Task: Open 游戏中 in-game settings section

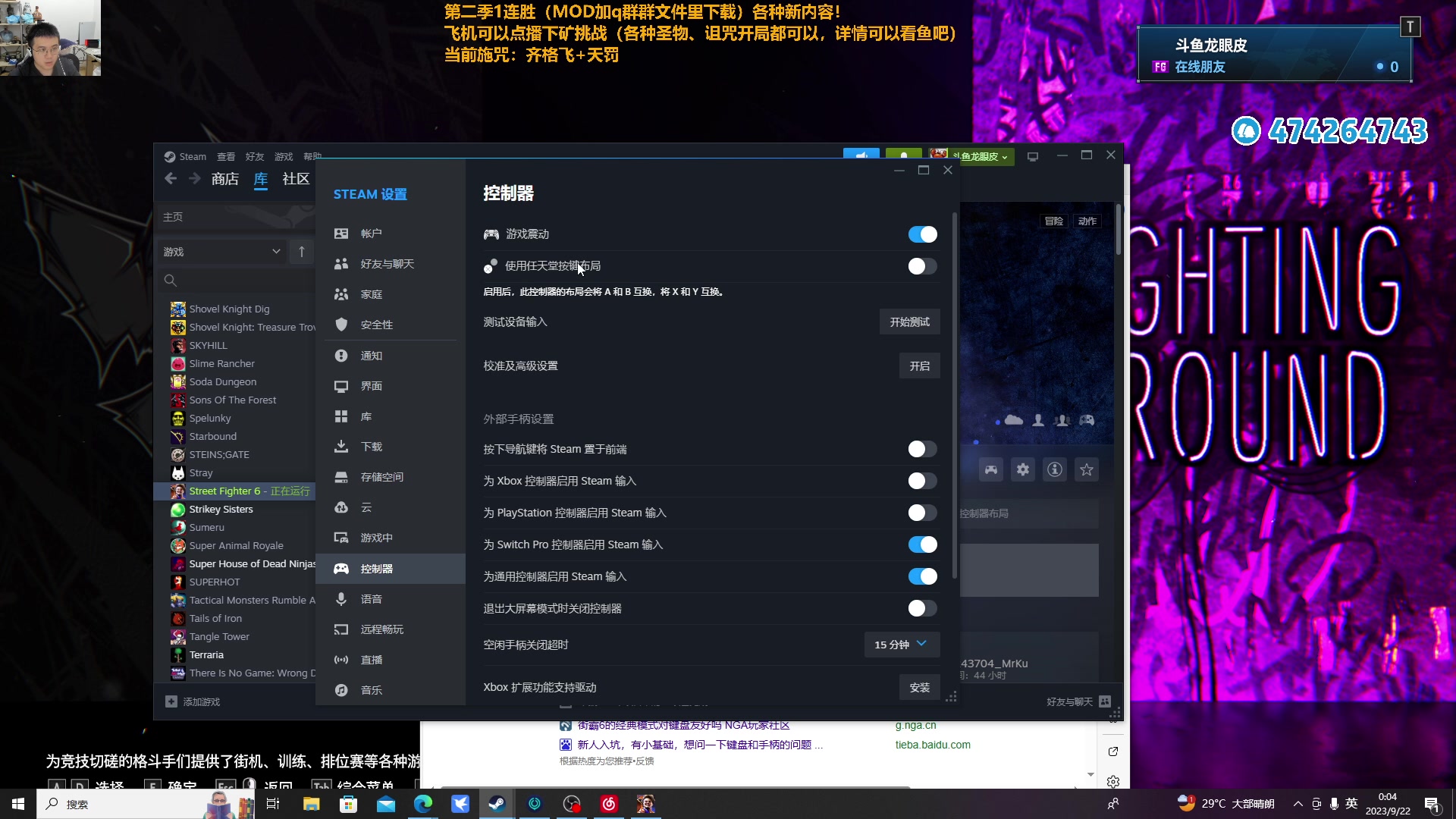Action: pyautogui.click(x=390, y=538)
